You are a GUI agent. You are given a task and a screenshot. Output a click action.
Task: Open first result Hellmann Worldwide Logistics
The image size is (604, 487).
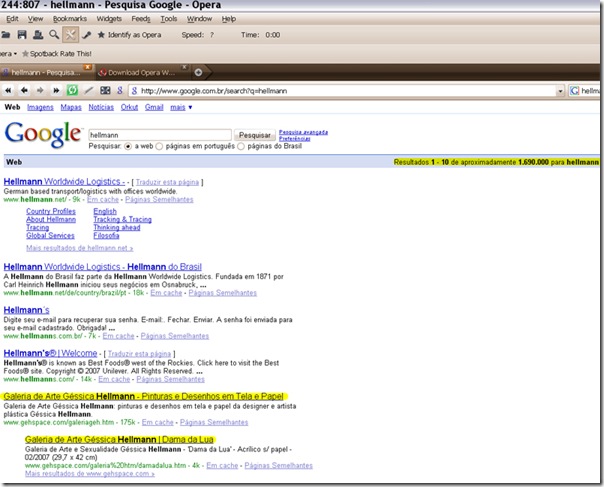[x=64, y=181]
